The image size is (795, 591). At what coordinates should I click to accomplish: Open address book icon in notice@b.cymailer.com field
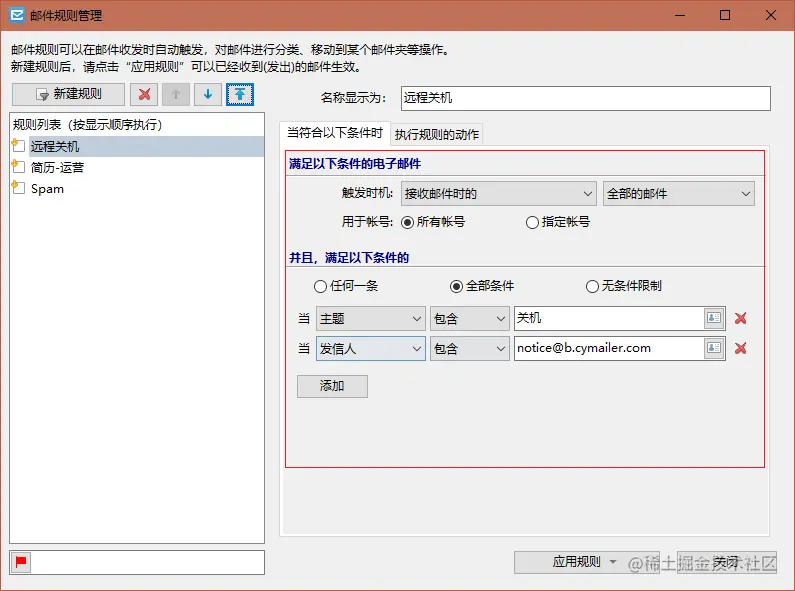714,348
